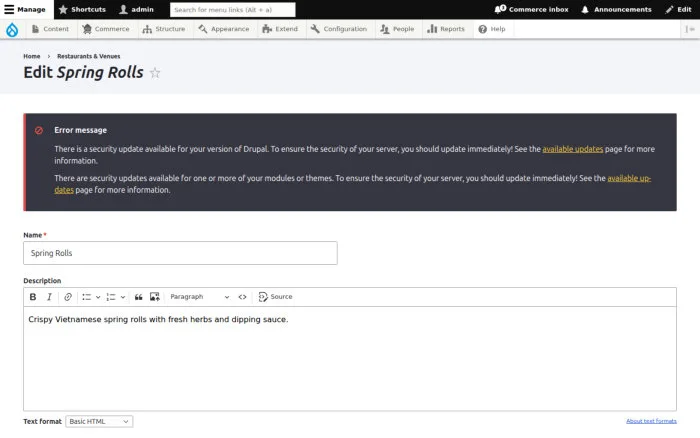
Task: Open the Content admin menu
Action: click(50, 29)
